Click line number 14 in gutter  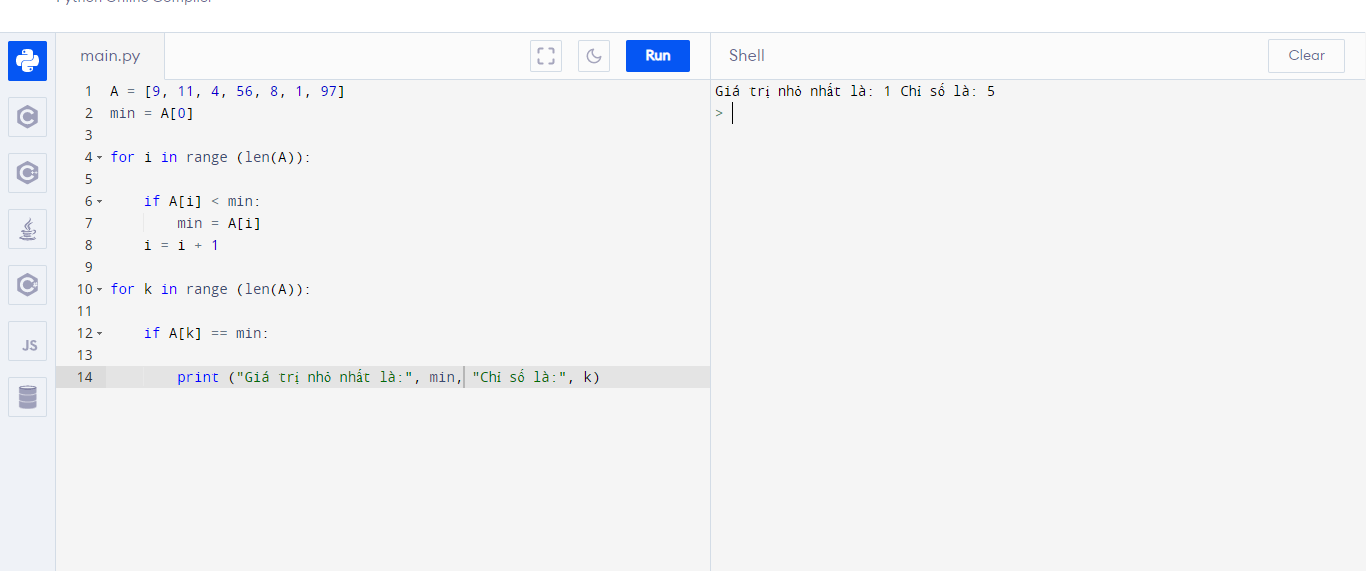(84, 377)
